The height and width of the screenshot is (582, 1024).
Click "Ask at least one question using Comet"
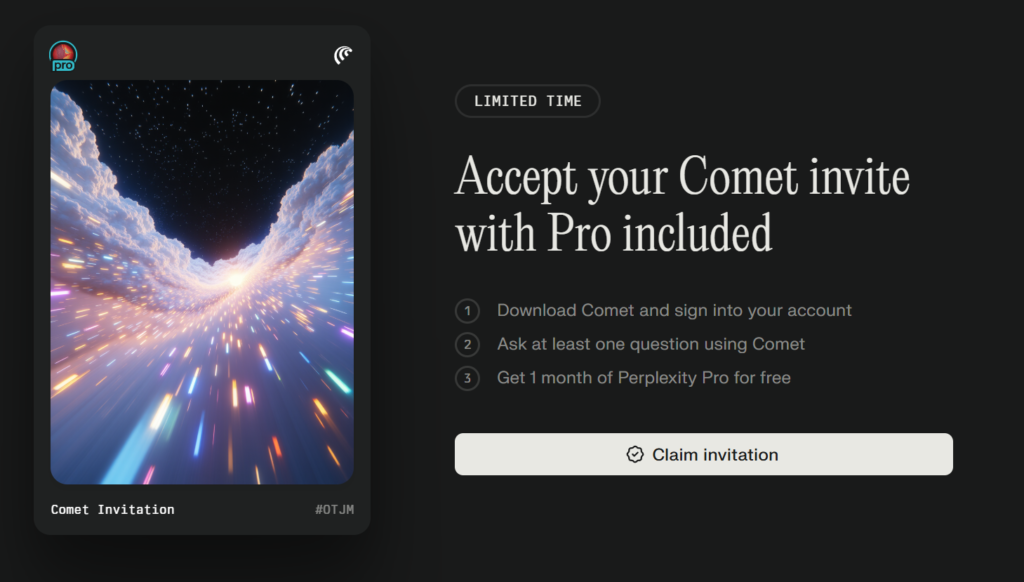tap(650, 344)
